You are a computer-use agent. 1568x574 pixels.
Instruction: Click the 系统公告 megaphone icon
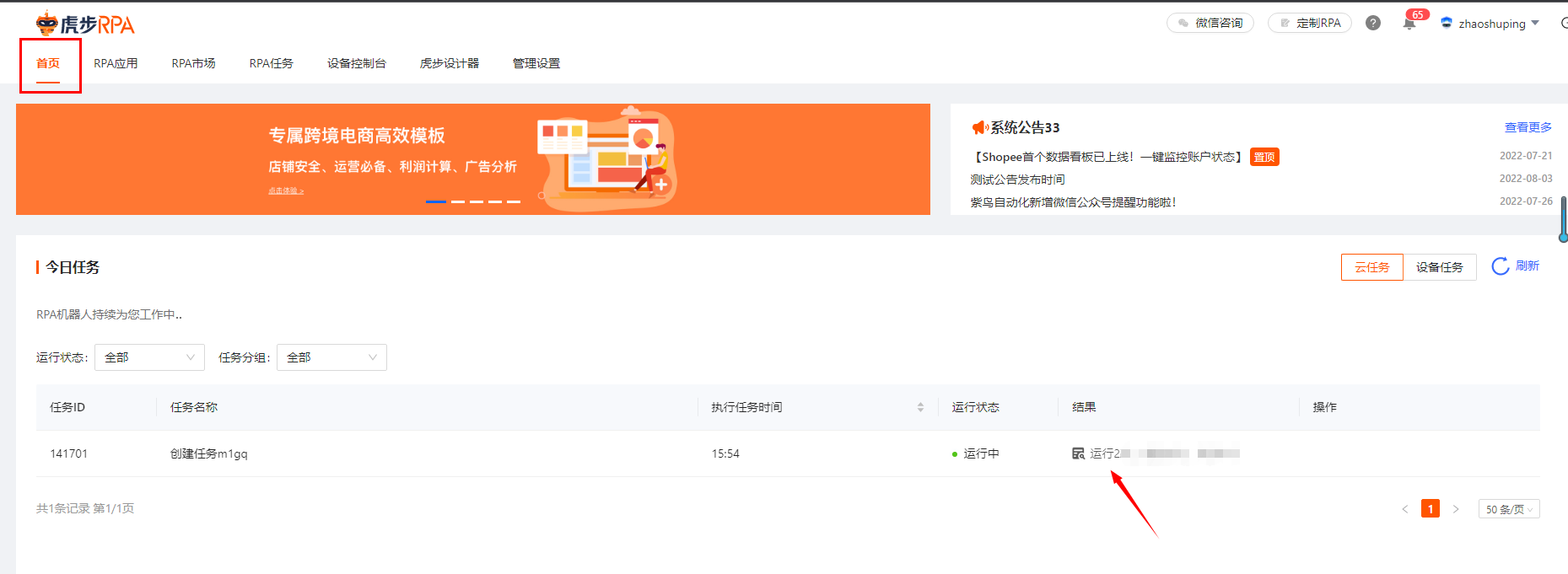[x=979, y=127]
